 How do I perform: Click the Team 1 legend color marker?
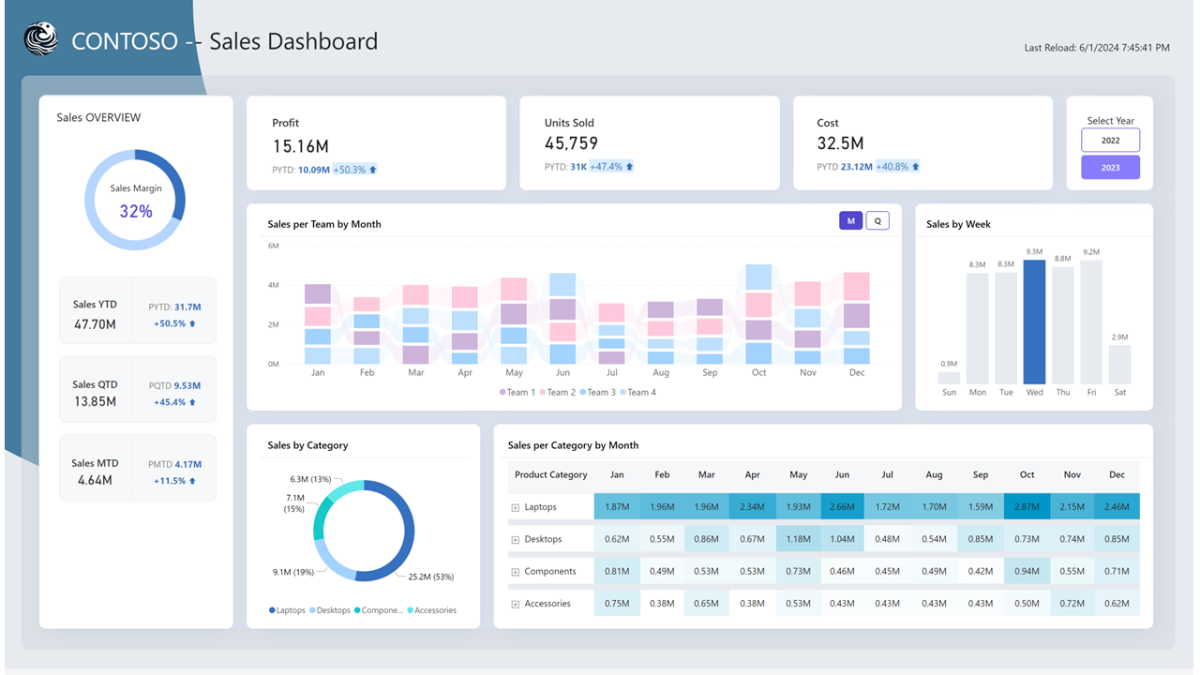click(x=503, y=392)
